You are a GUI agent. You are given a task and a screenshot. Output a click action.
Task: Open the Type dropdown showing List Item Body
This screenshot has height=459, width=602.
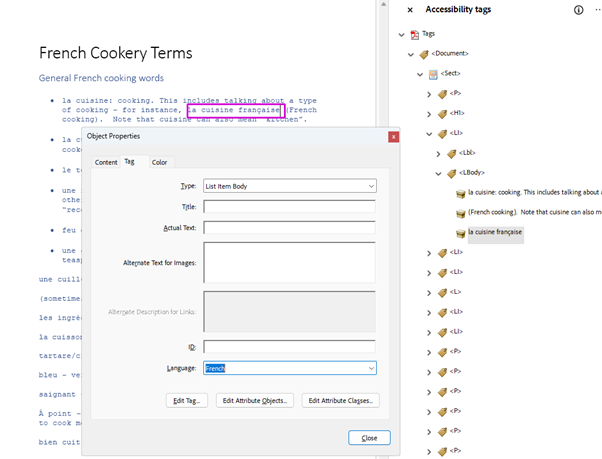pyautogui.click(x=290, y=186)
